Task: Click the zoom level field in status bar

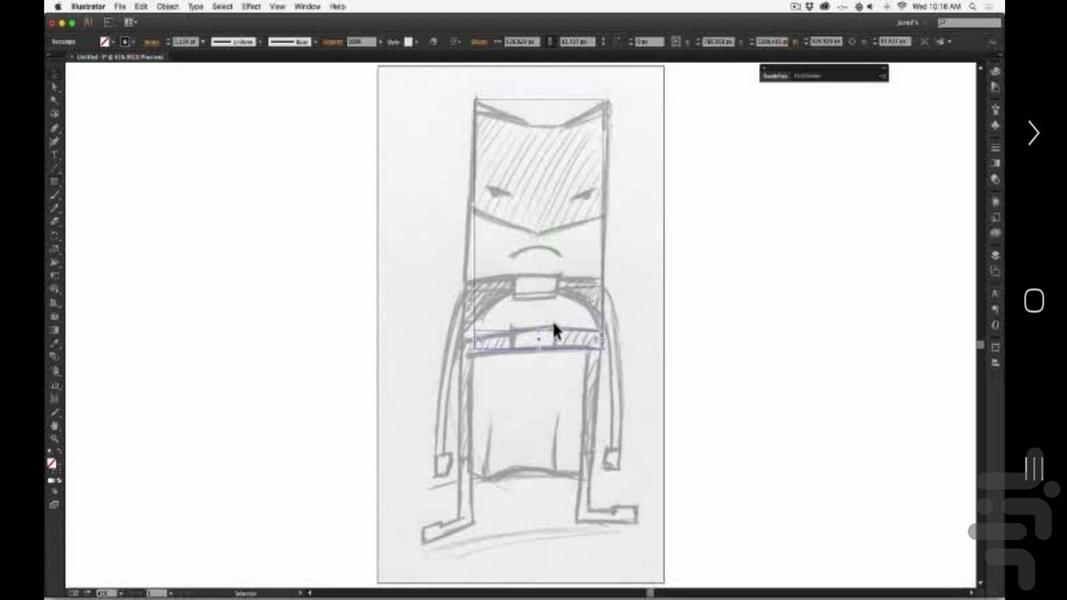Action: (105, 593)
